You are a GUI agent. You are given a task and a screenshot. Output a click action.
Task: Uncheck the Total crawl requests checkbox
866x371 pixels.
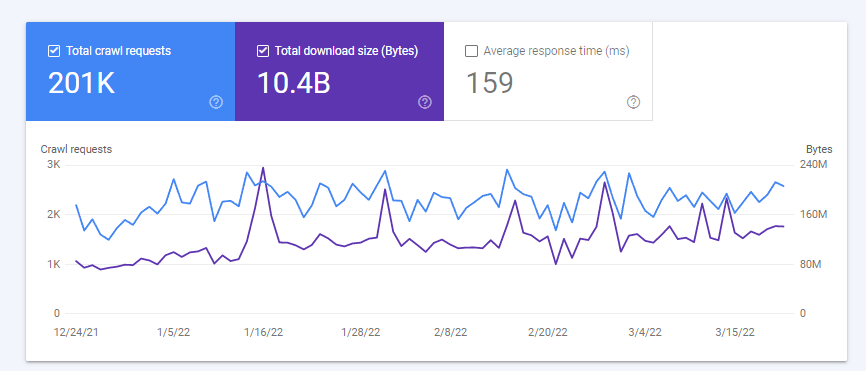pos(54,51)
